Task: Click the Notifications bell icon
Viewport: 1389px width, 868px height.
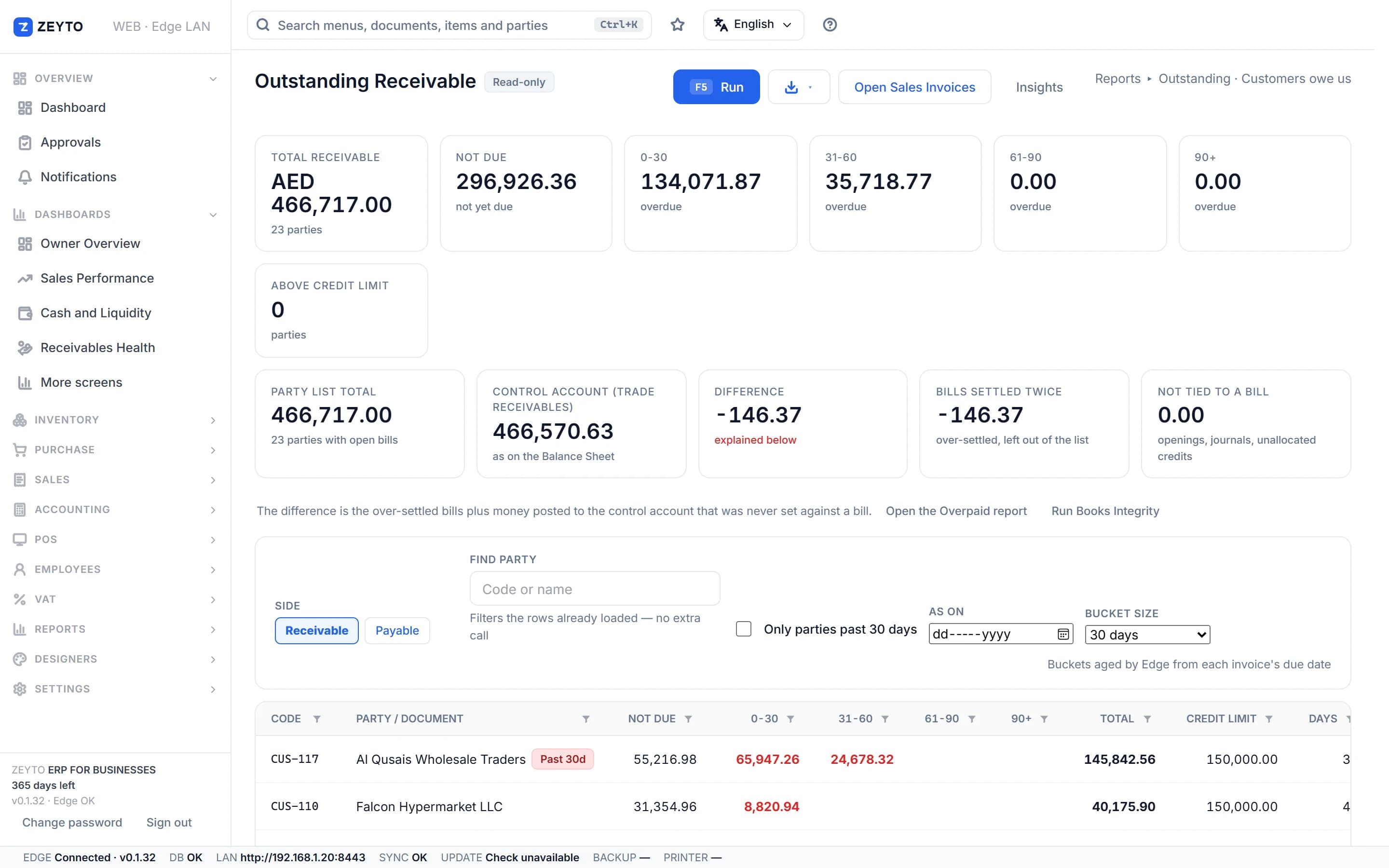Action: pos(25,177)
